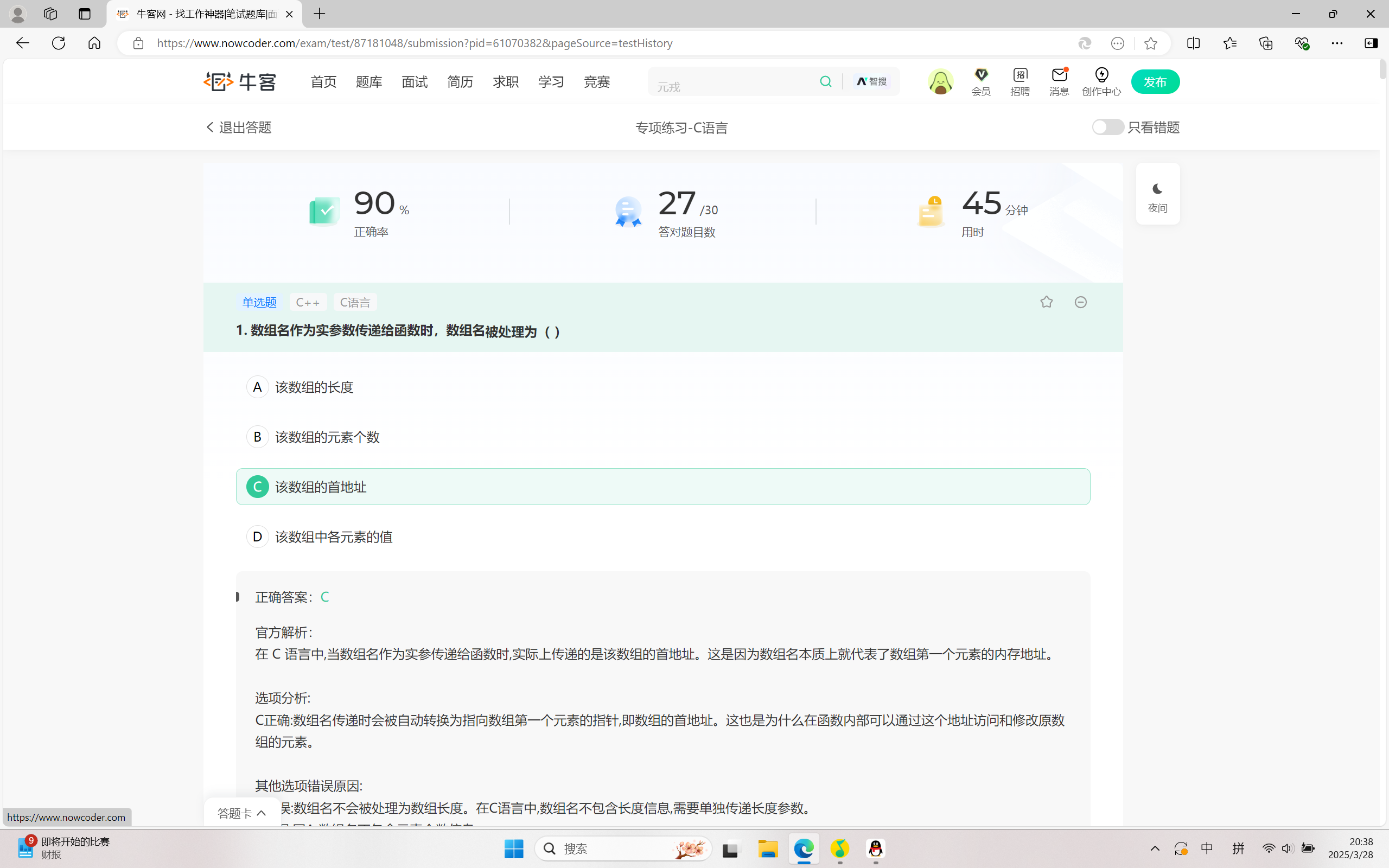1389x868 pixels.
Task: Switch to the 面试 section
Action: (x=415, y=81)
